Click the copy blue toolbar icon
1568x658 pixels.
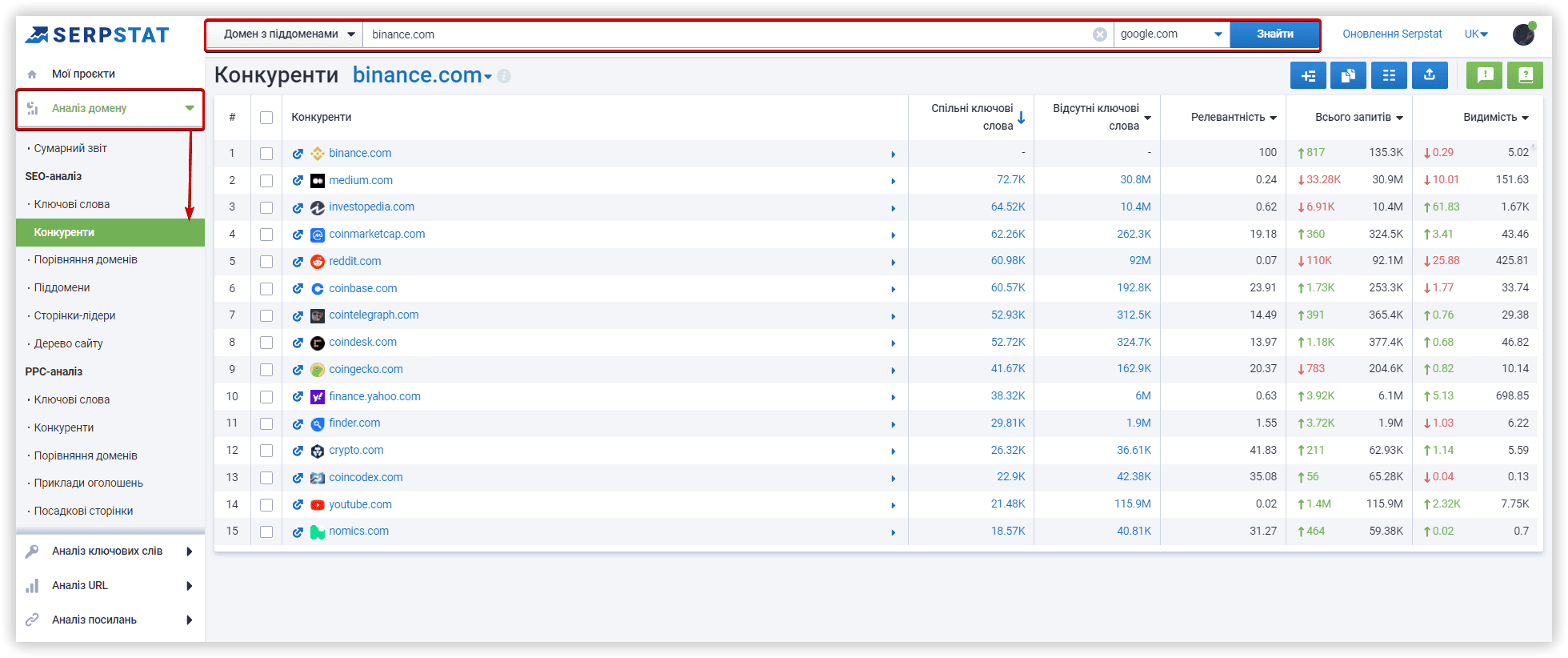1348,75
